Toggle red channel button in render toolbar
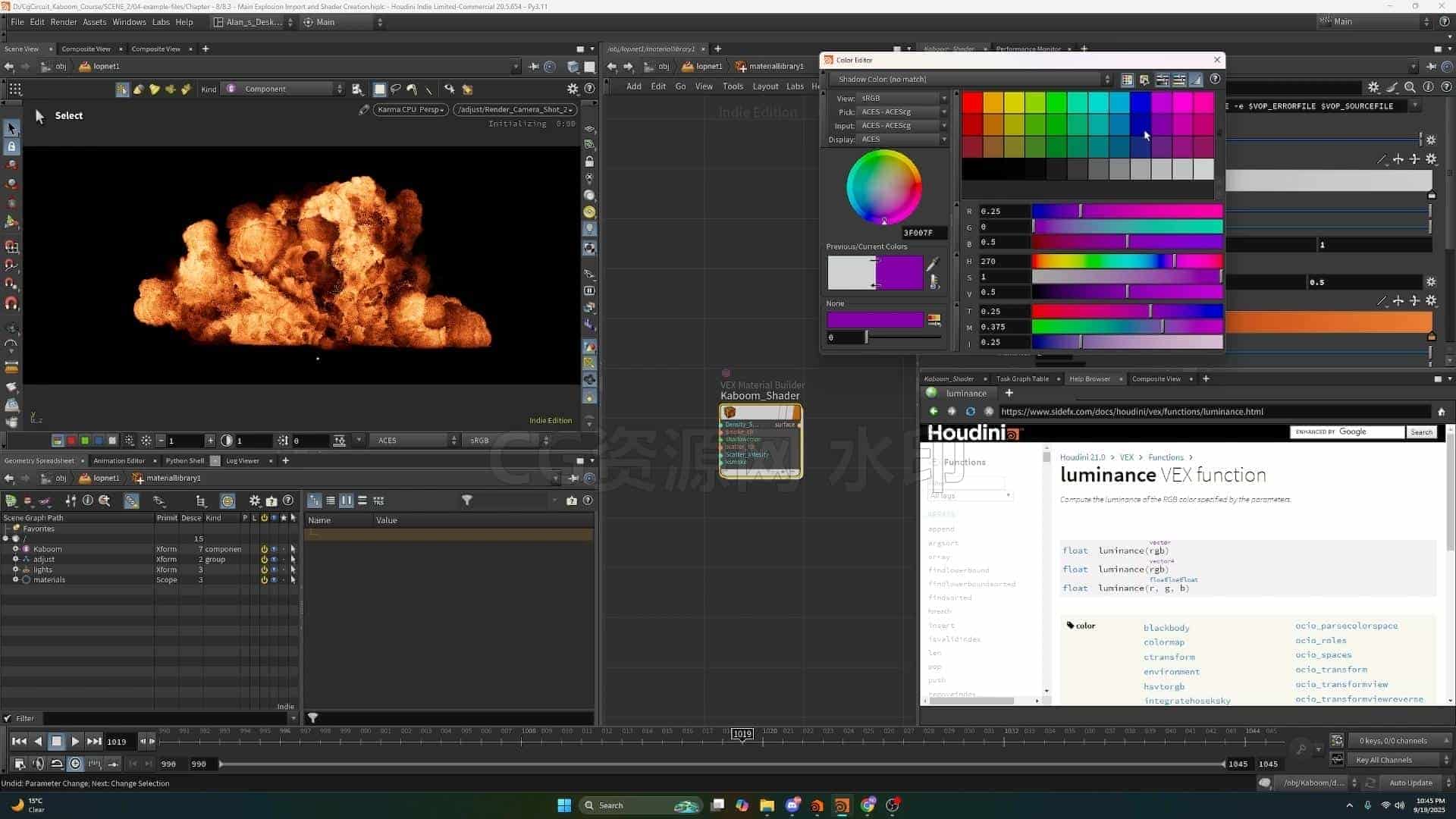Screen dimensions: 1456x819 point(71,441)
